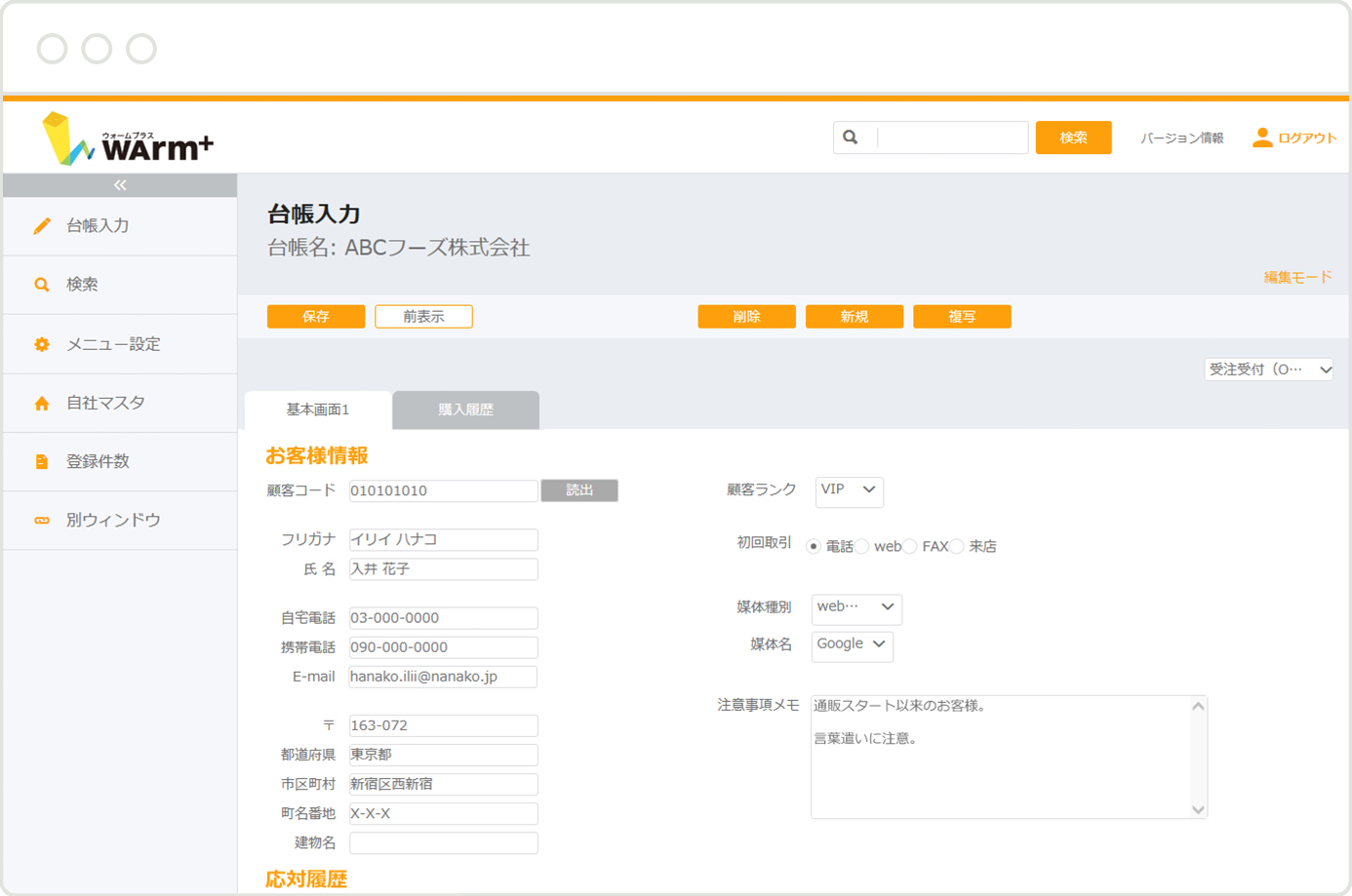
Task: Click the フリガナ input field
Action: click(x=443, y=540)
